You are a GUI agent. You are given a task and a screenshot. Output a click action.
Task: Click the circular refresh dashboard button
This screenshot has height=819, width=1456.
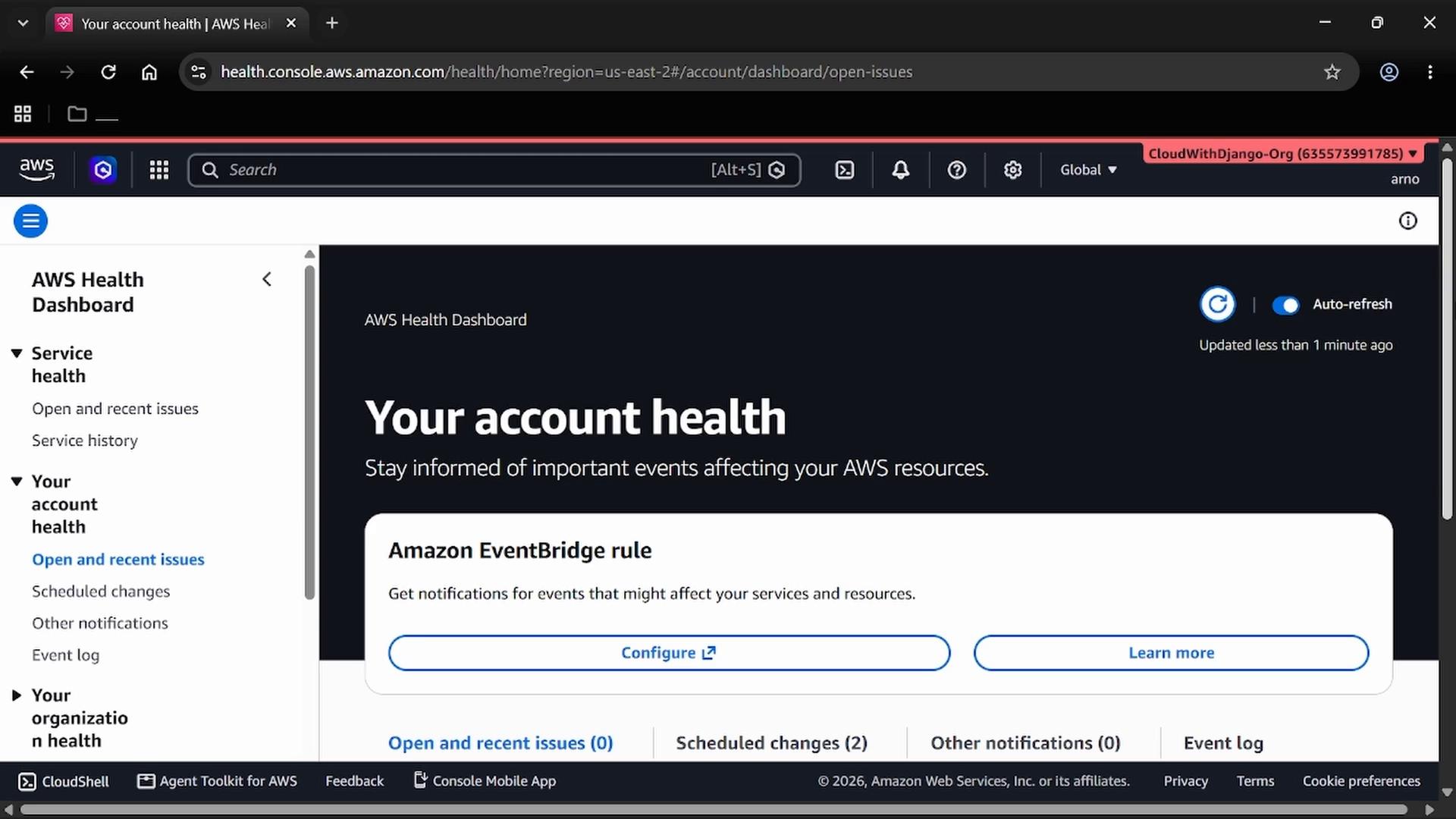1217,304
